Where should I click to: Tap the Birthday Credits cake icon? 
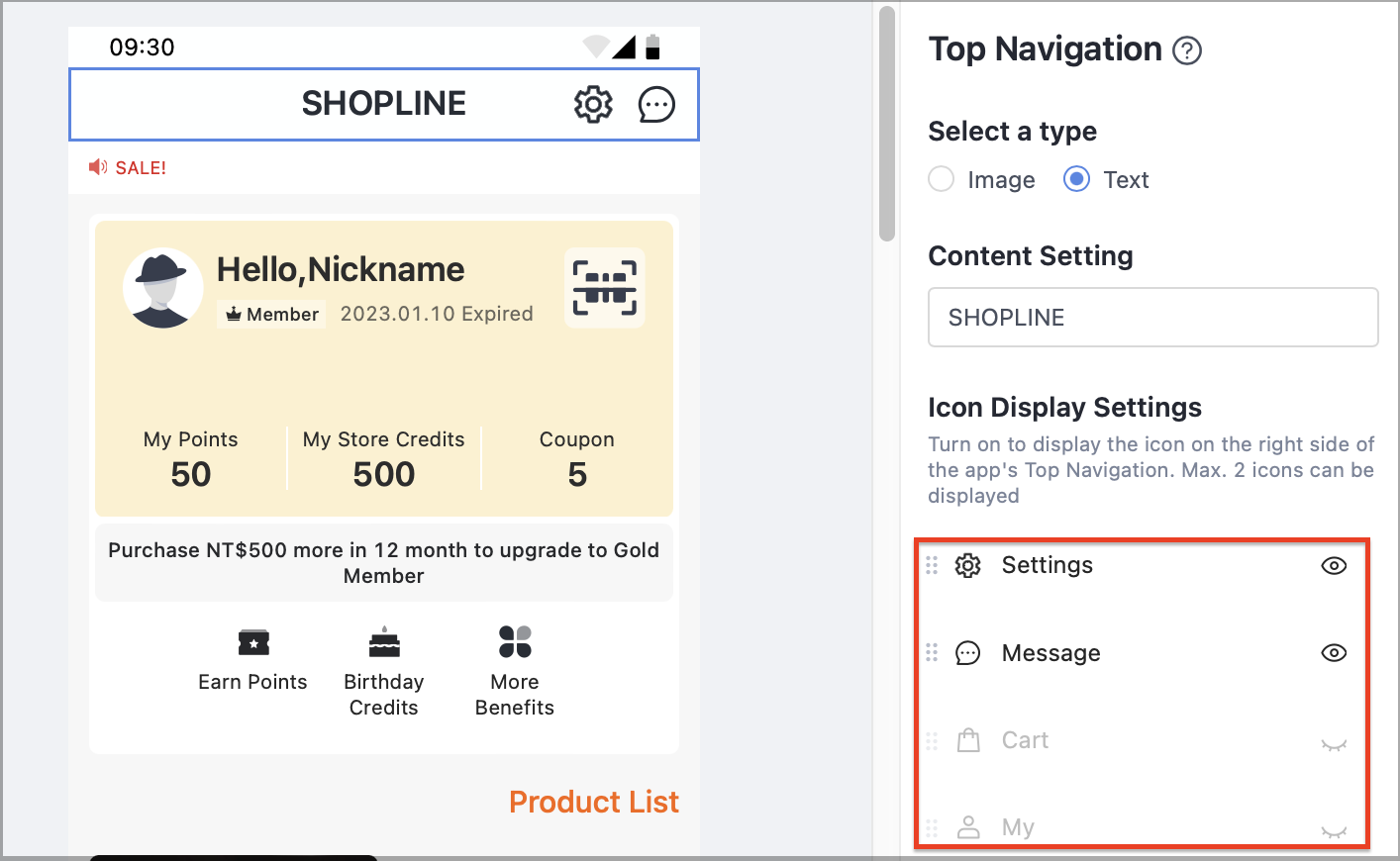tap(384, 642)
